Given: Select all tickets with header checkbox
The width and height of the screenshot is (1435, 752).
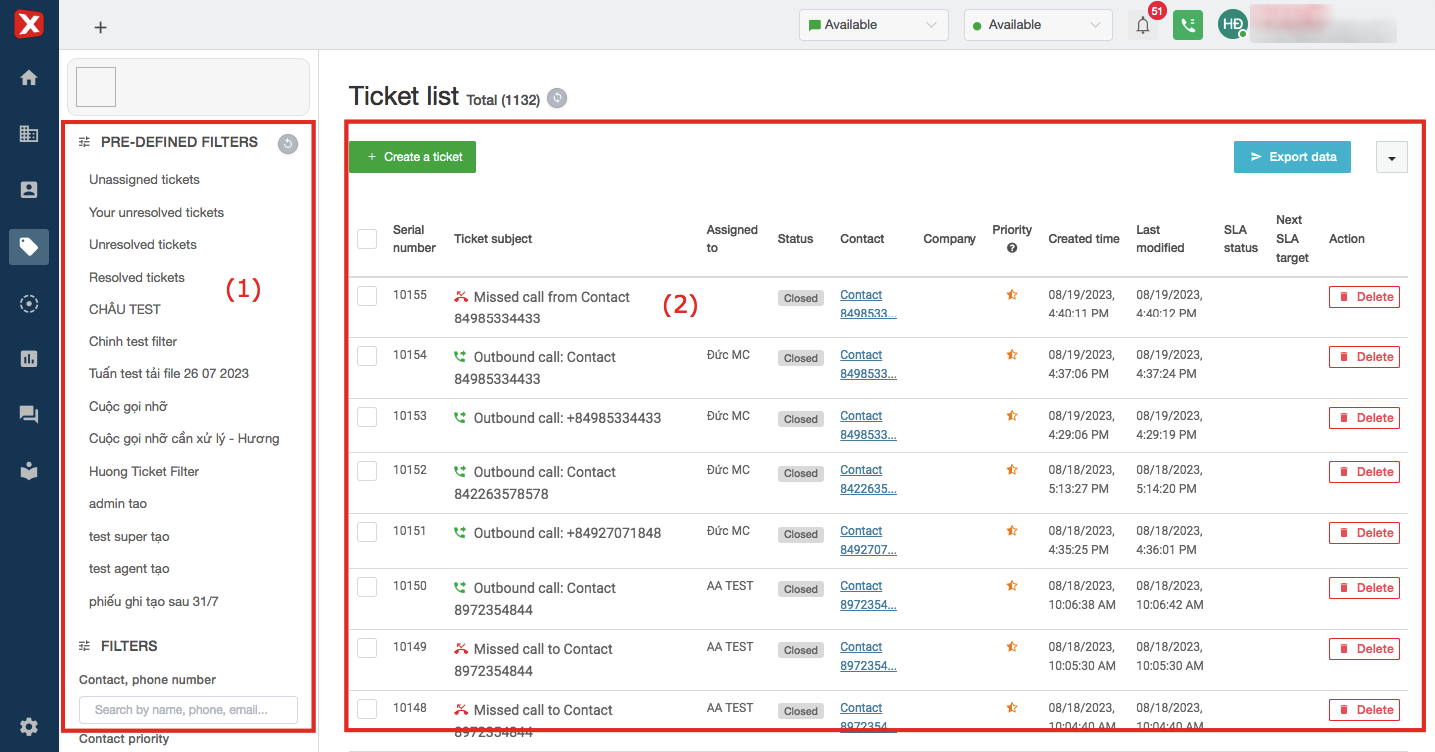Looking at the screenshot, I should (x=367, y=239).
